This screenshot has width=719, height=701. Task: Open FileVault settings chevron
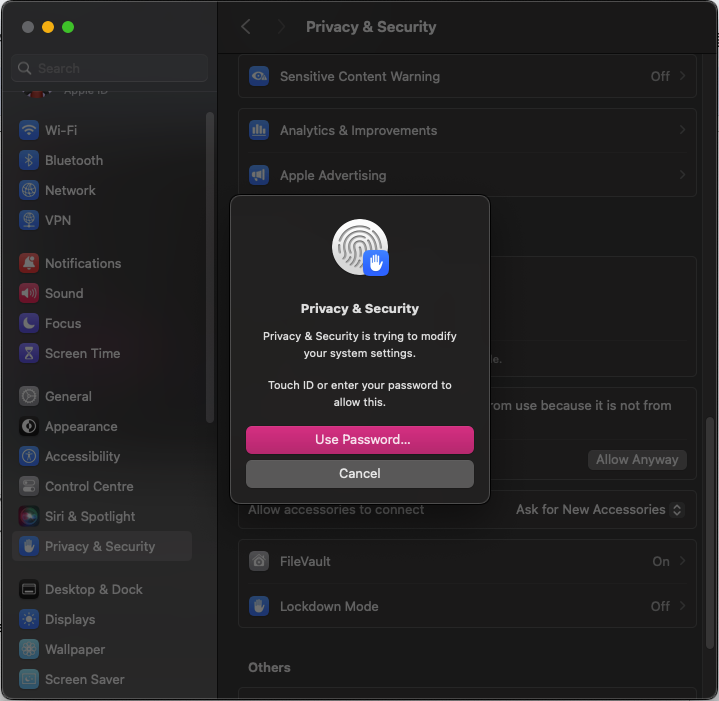tap(682, 561)
